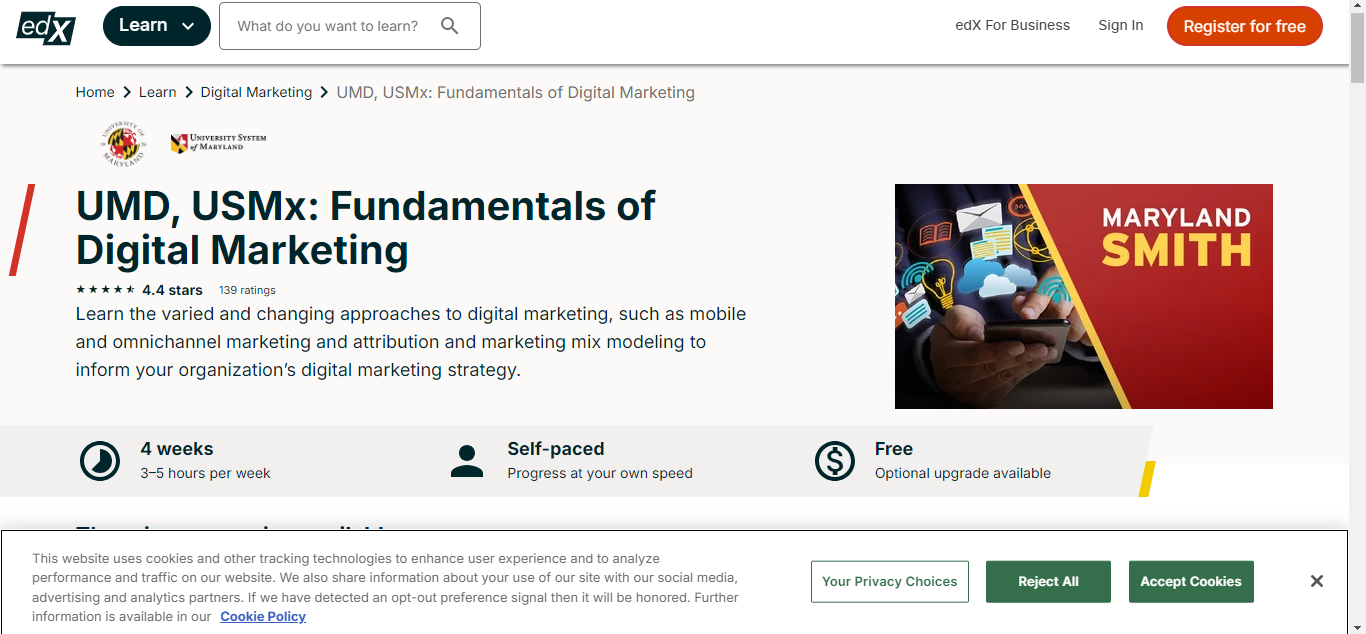Click Reject All cookies button
1366x634 pixels.
(1048, 582)
